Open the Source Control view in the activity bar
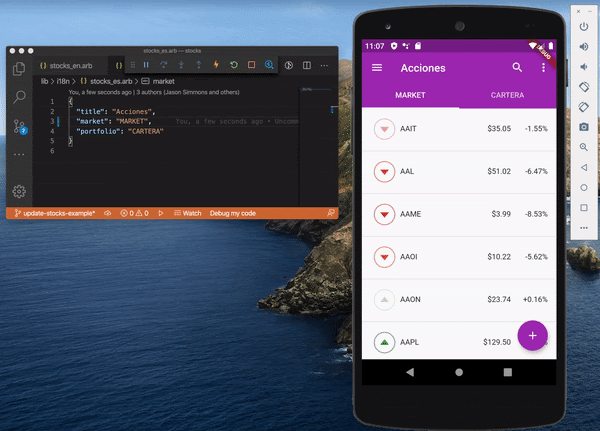 coord(19,127)
